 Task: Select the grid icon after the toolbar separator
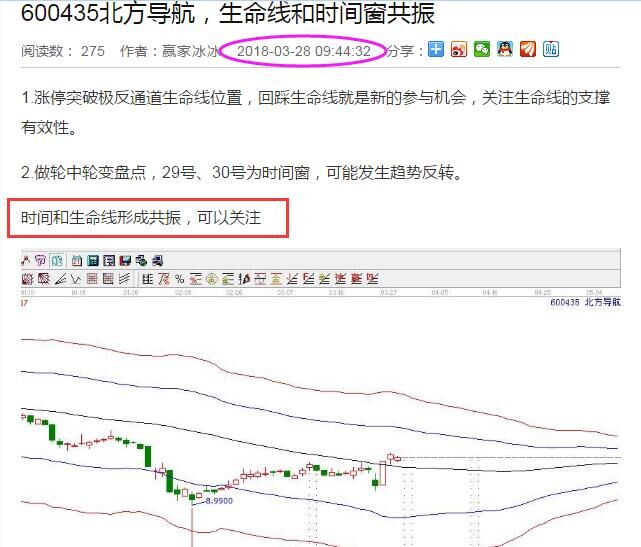tap(147, 278)
